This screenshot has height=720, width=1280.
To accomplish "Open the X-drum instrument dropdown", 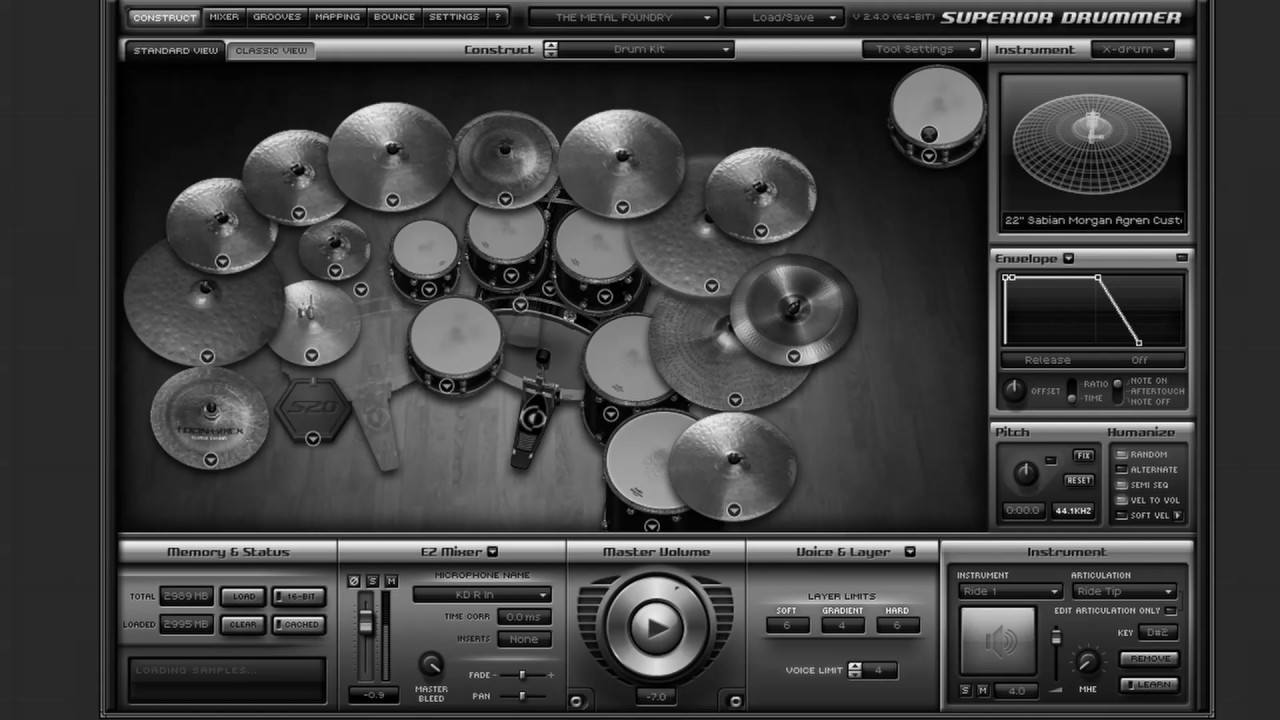I will [1132, 49].
